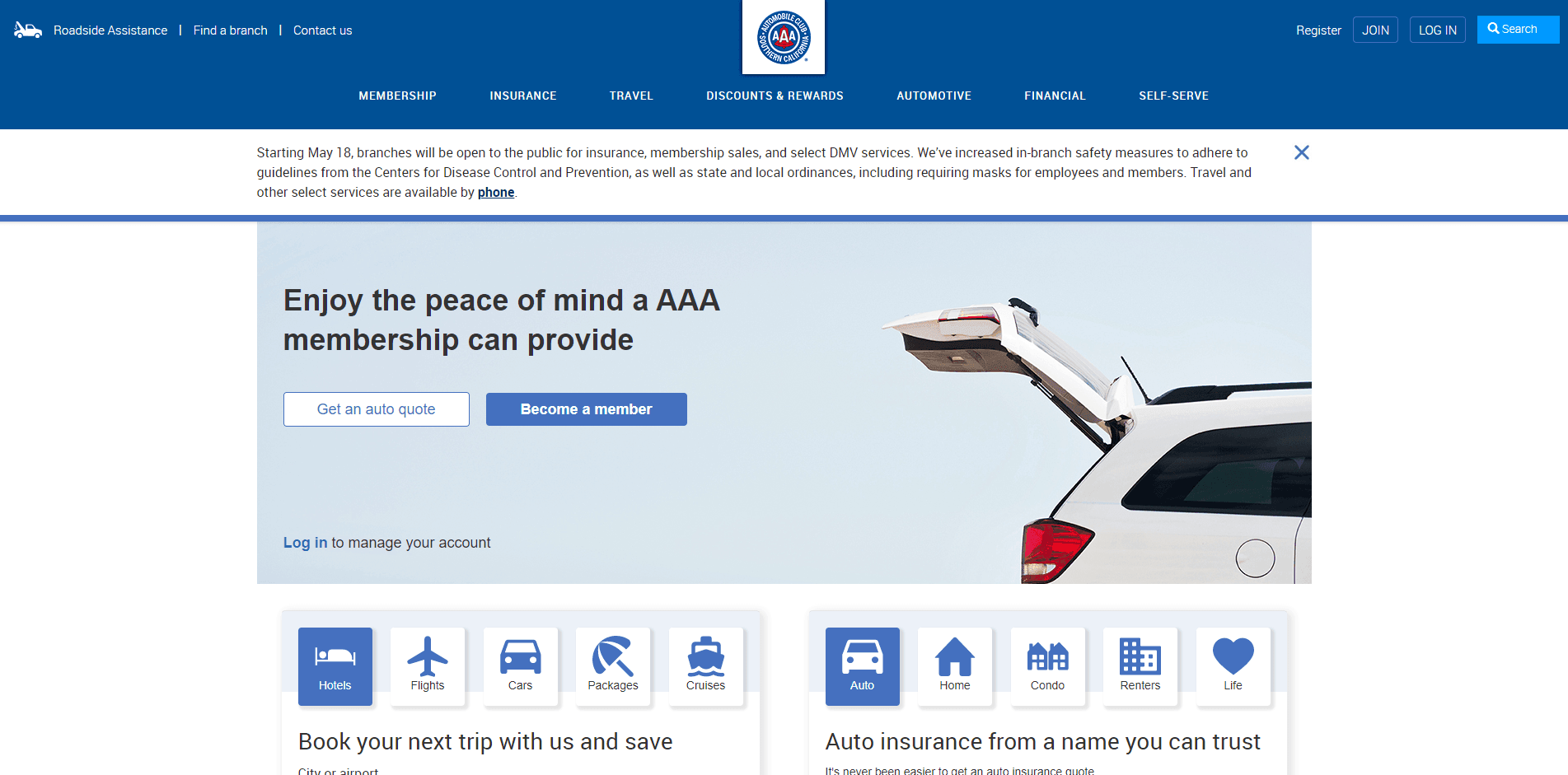Screen dimensions: 1568x775
Task: Select the Renters insurance icon
Action: 1140,666
